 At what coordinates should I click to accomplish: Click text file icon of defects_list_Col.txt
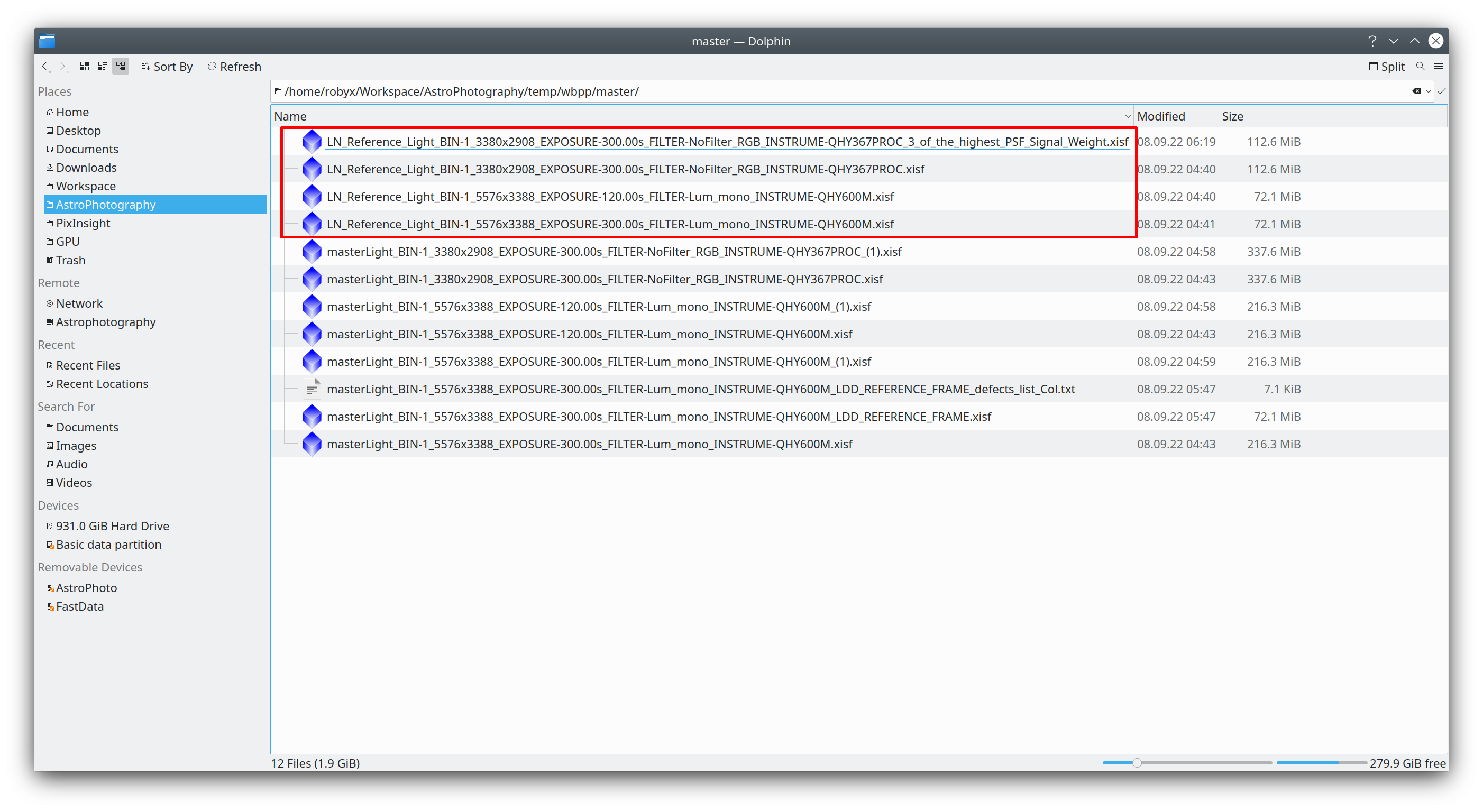tap(312, 389)
